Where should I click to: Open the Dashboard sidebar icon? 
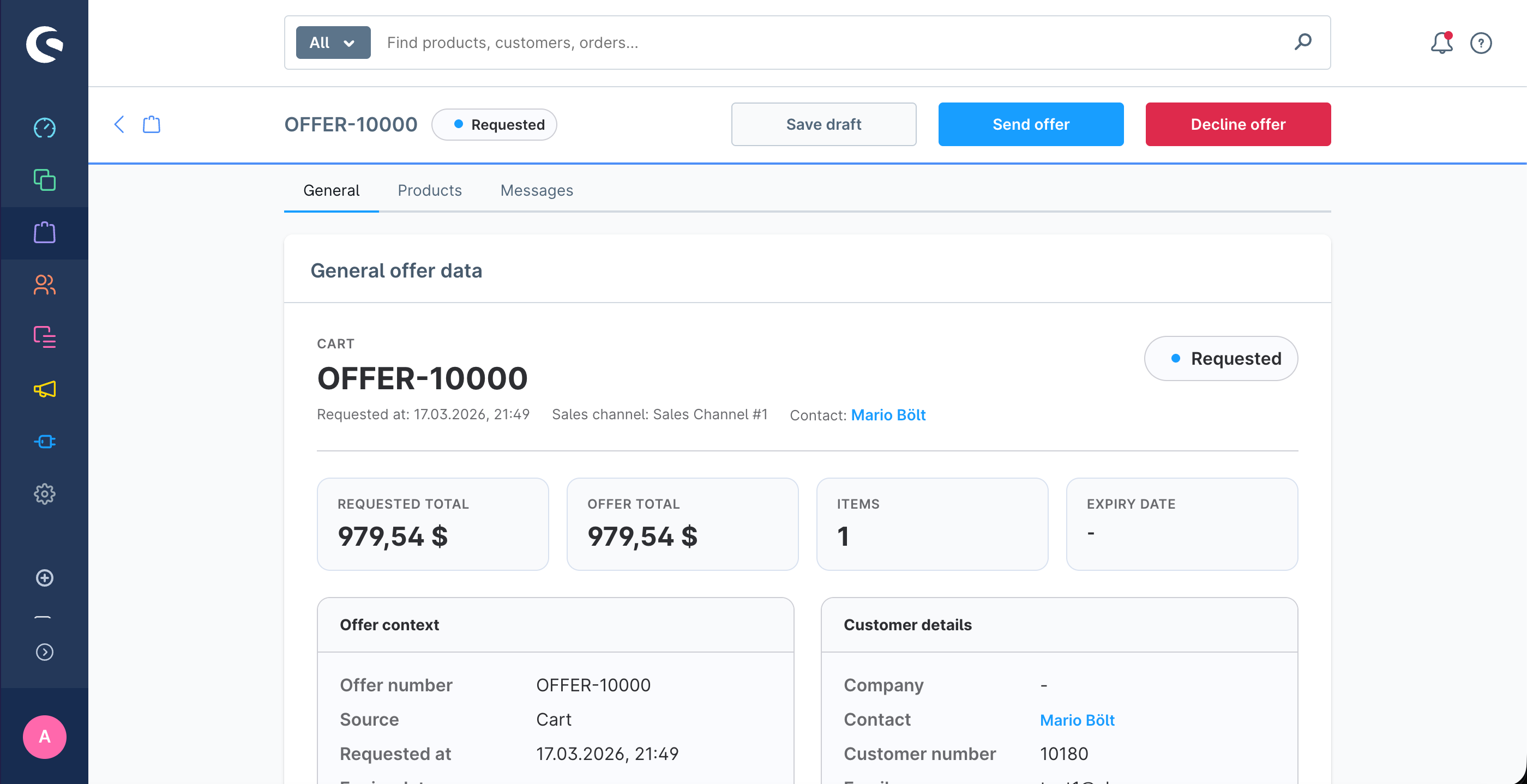(45, 128)
